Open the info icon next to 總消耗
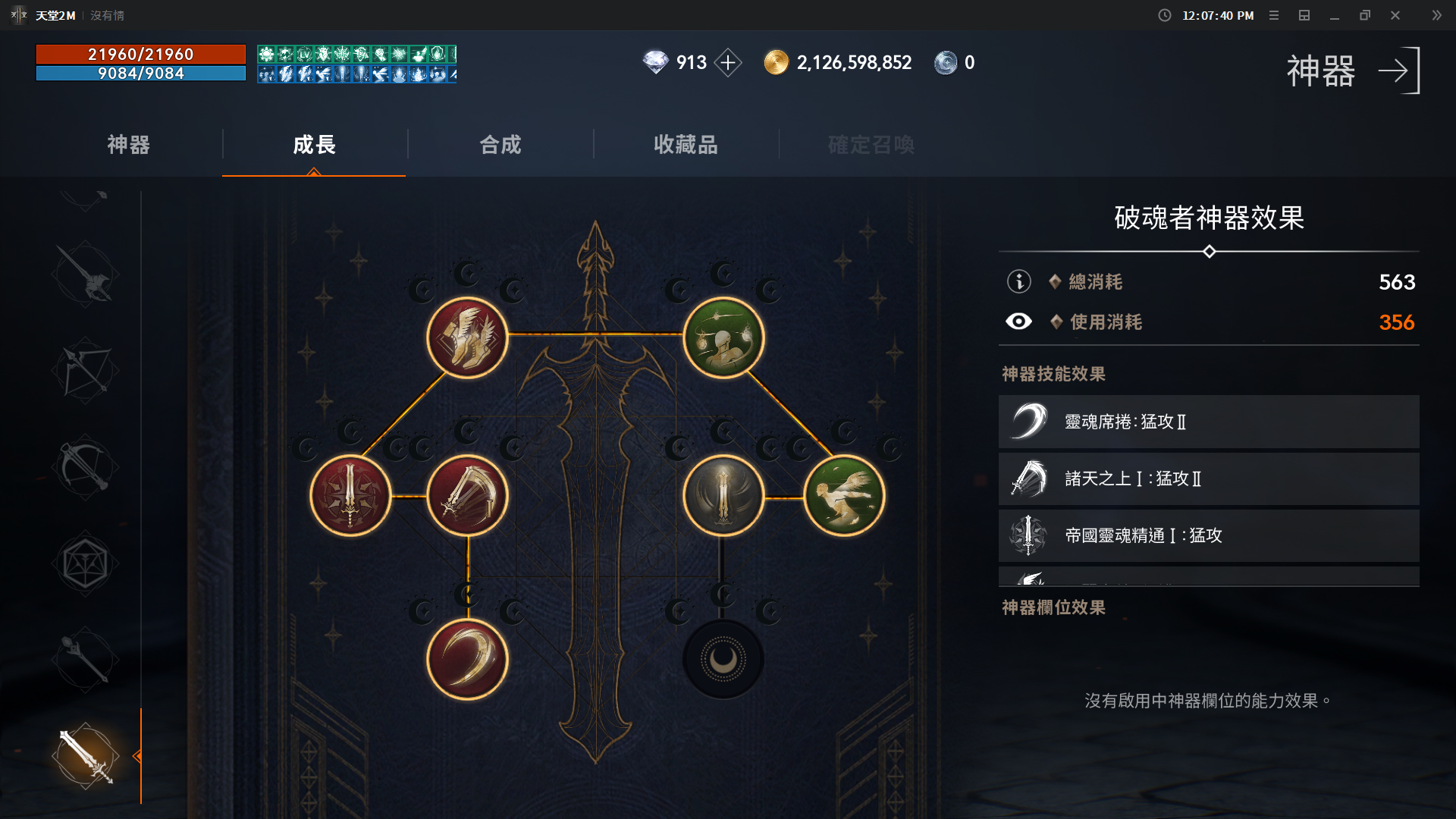 [x=1018, y=281]
